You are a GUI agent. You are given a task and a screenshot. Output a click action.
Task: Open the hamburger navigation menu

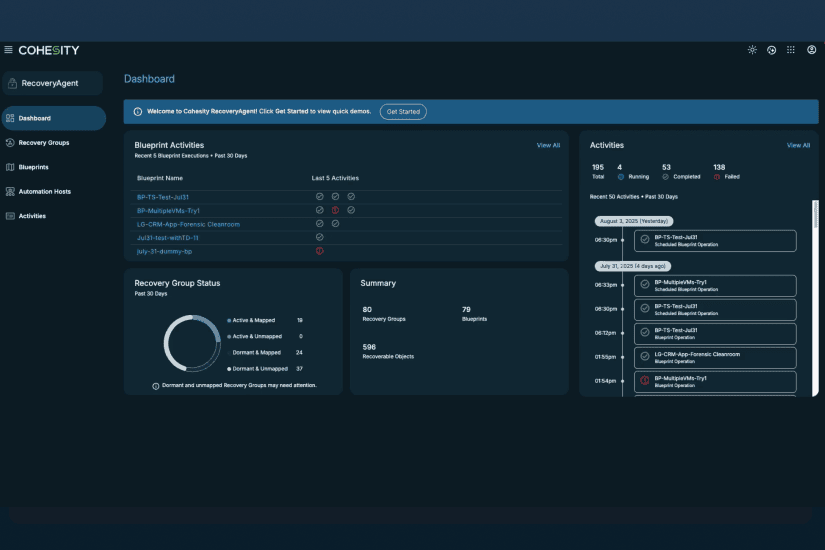pyautogui.click(x=8, y=50)
